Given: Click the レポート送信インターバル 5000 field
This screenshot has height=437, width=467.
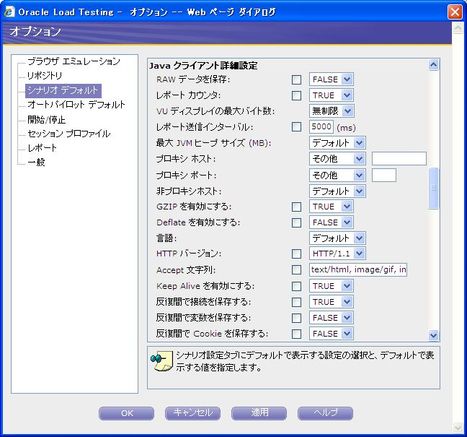Looking at the screenshot, I should (x=321, y=127).
